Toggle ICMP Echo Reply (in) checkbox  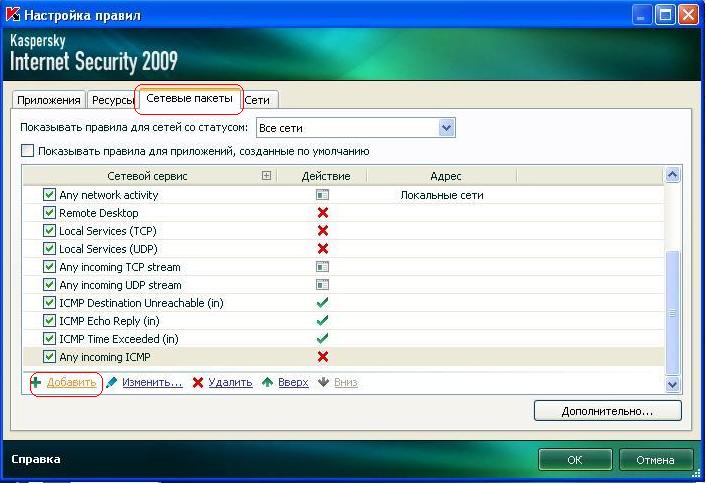pyautogui.click(x=49, y=321)
